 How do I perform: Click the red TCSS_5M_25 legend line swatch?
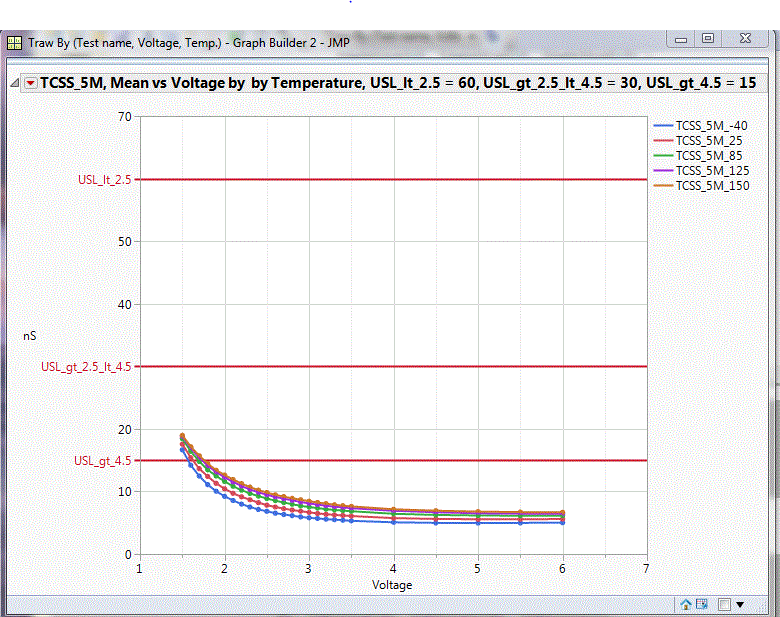pyautogui.click(x=663, y=141)
